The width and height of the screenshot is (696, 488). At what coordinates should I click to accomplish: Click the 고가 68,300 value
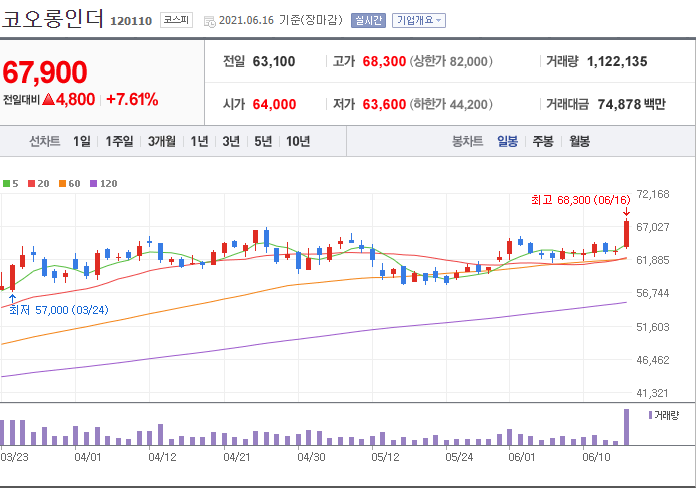[x=384, y=61]
